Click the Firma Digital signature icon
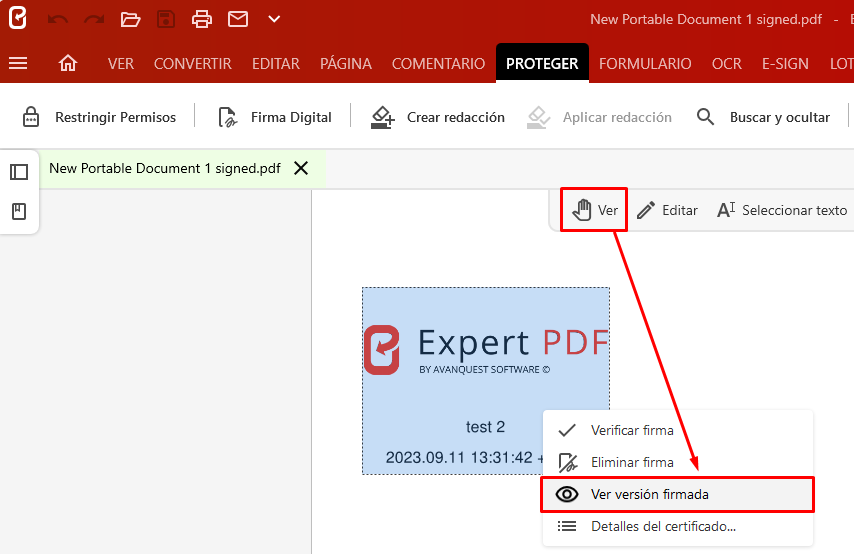 click(228, 117)
